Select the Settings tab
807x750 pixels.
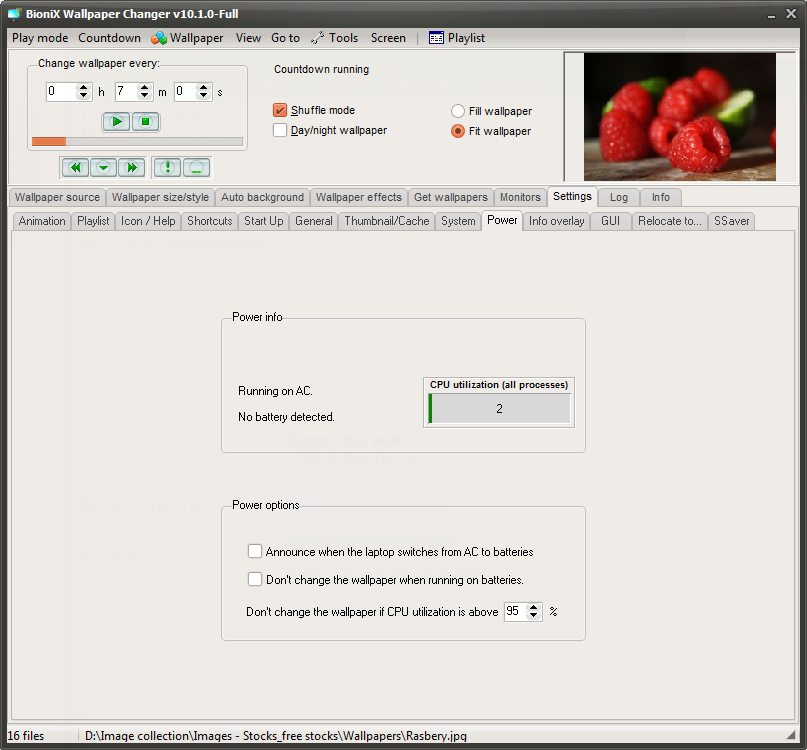(572, 197)
